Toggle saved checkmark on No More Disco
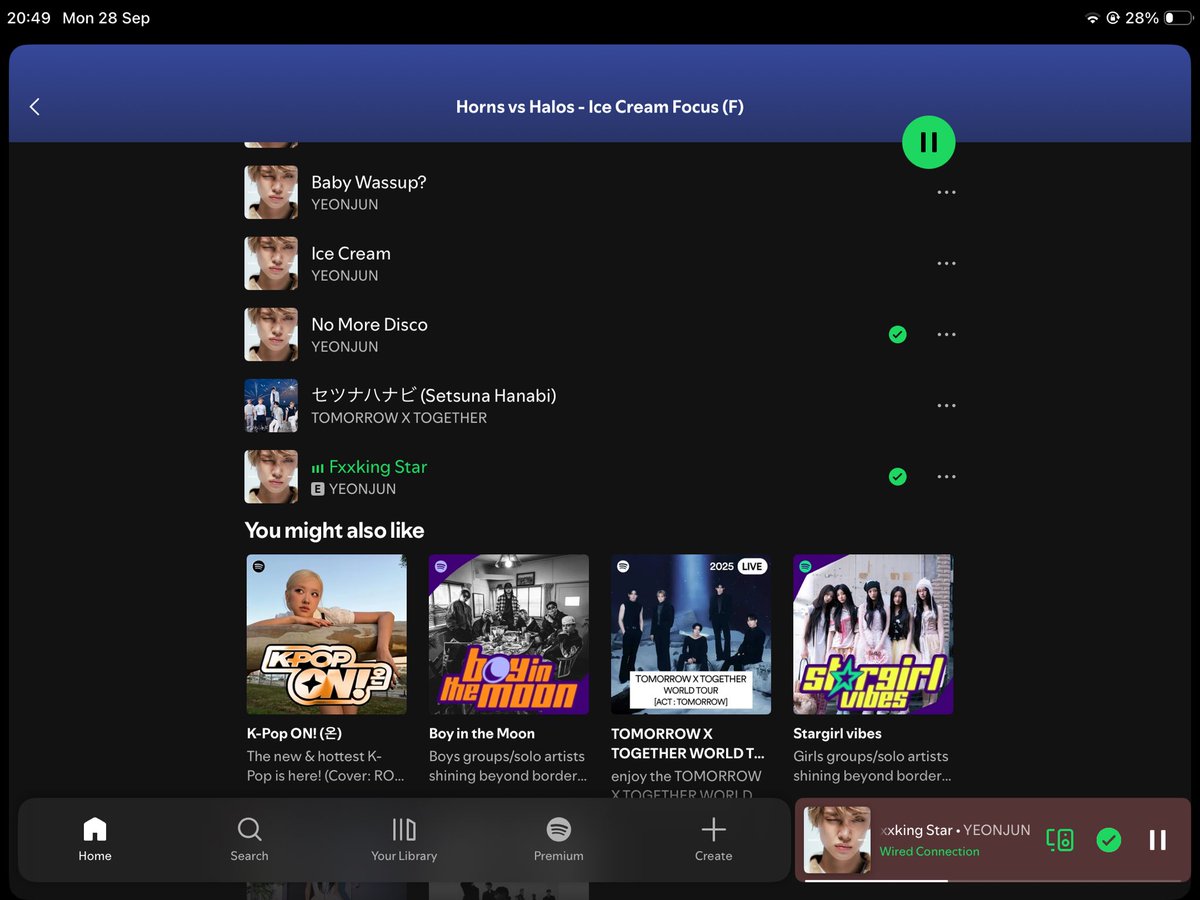The height and width of the screenshot is (900, 1200). 898,334
